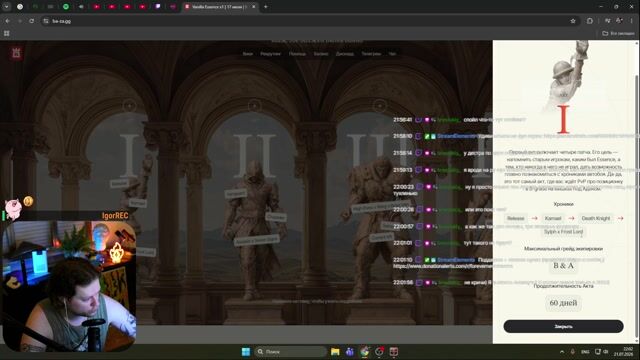This screenshot has width=640, height=360.
Task: Open the browser extensions puzzle icon
Action: click(x=590, y=21)
